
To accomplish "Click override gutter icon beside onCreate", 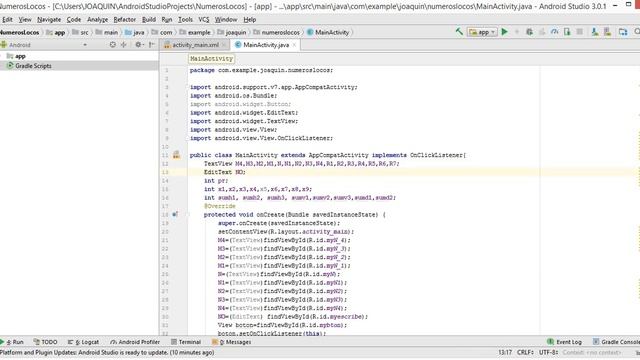I will (175, 214).
